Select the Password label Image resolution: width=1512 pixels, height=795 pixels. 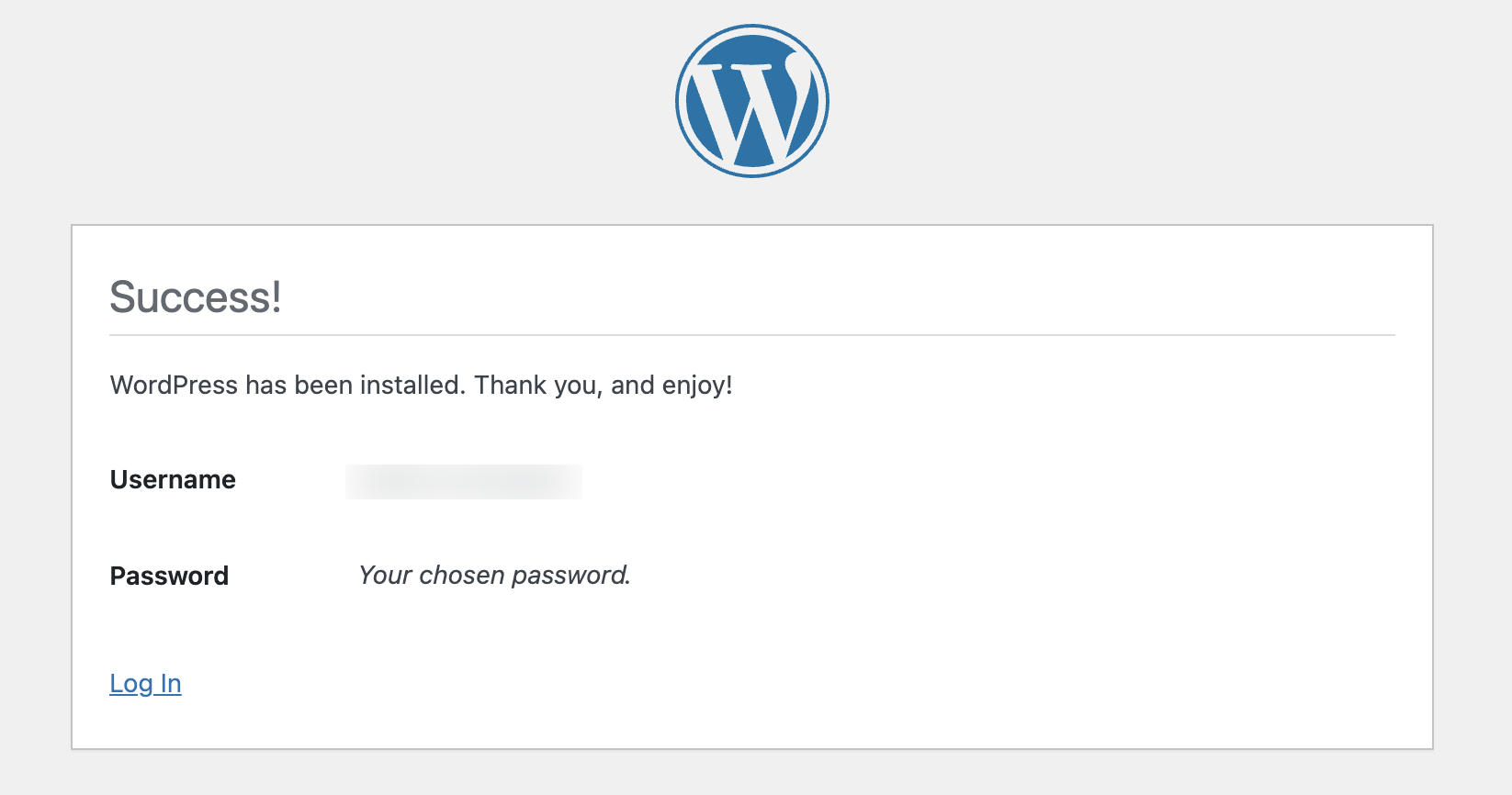click(x=169, y=576)
